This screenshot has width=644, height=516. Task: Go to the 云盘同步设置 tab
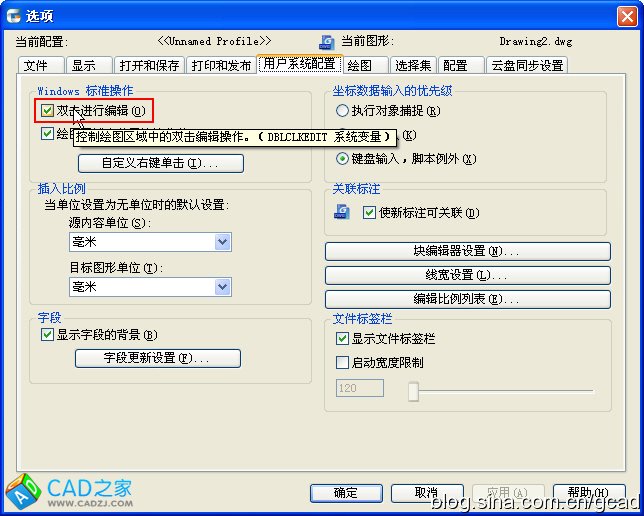[x=527, y=66]
